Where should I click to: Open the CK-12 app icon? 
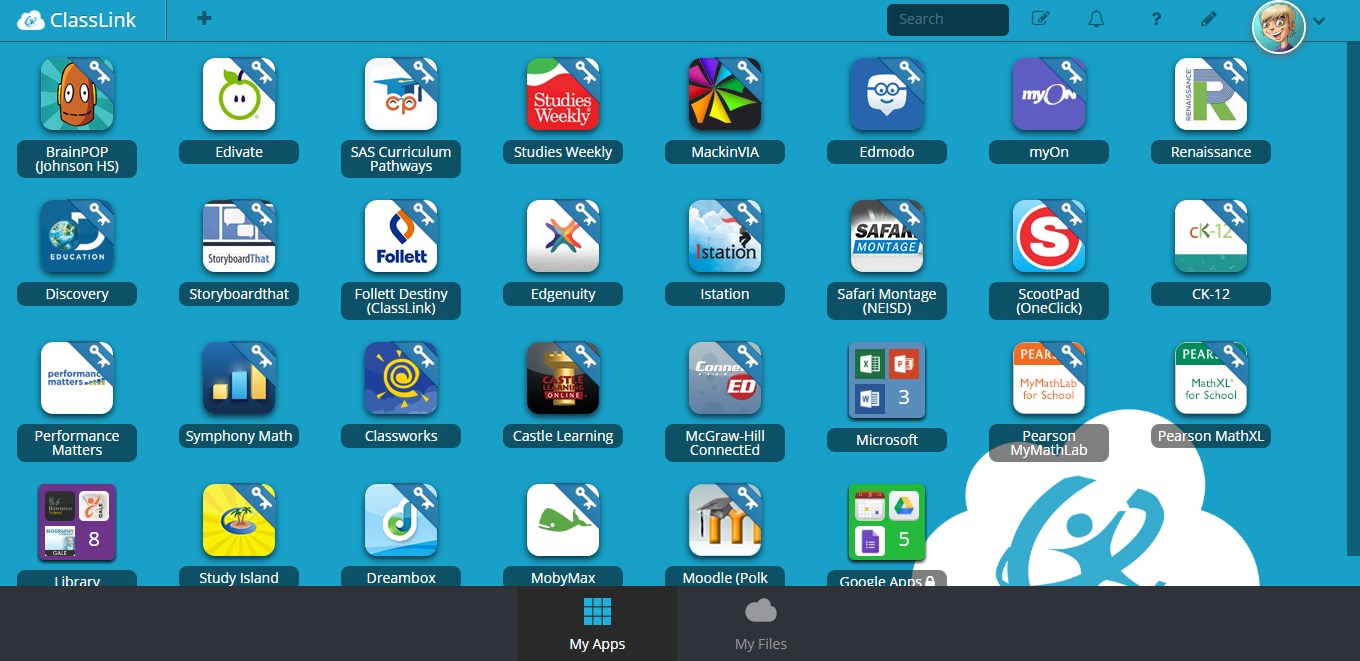(x=1211, y=236)
